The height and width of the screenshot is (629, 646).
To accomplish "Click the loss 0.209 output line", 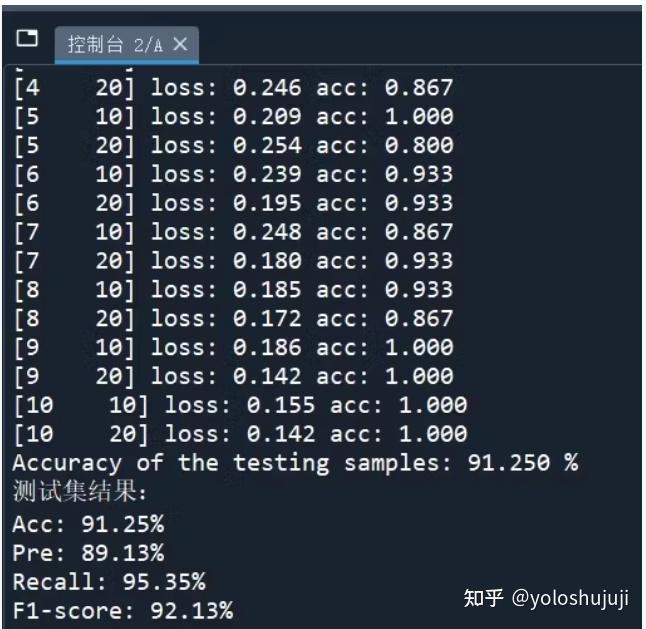I will click(233, 117).
